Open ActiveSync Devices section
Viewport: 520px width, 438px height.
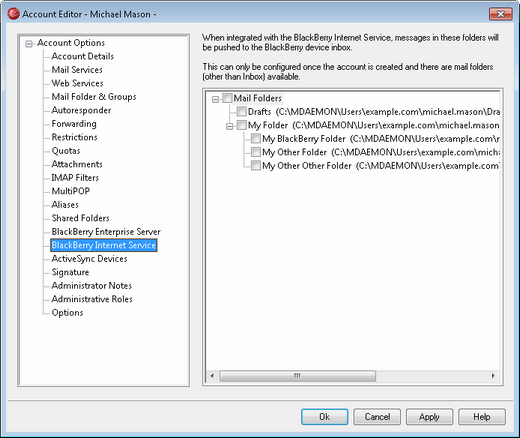click(89, 259)
